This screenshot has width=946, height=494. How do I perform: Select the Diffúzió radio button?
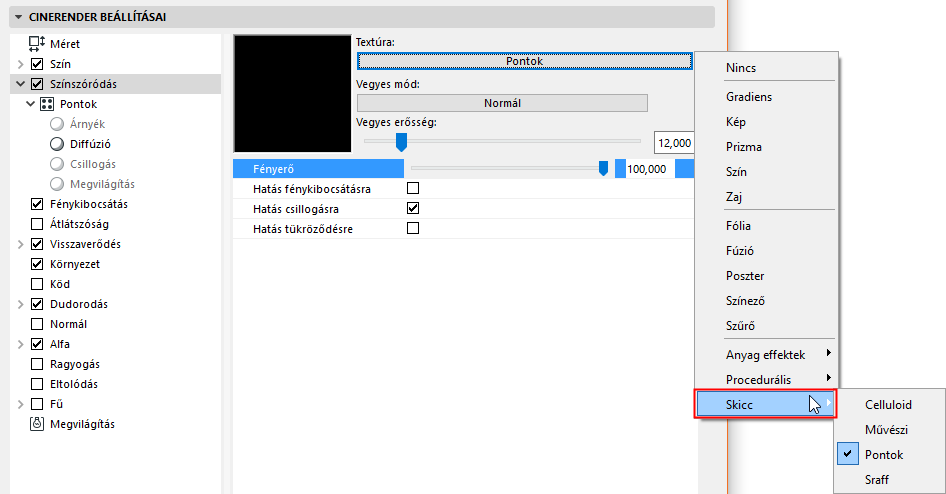coord(57,144)
